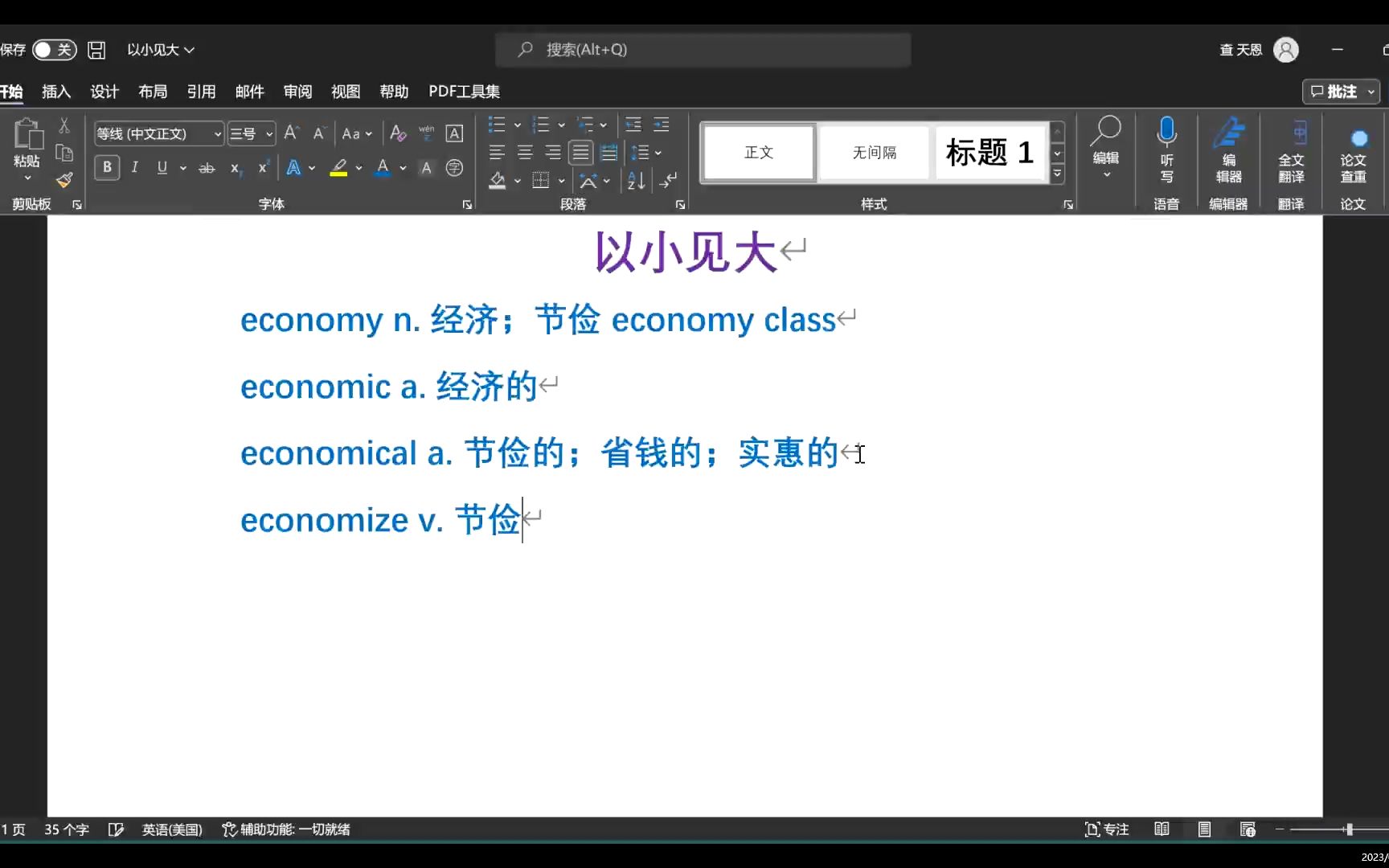The image size is (1389, 868).
Task: Select the Format Painter brush
Action: (x=64, y=179)
